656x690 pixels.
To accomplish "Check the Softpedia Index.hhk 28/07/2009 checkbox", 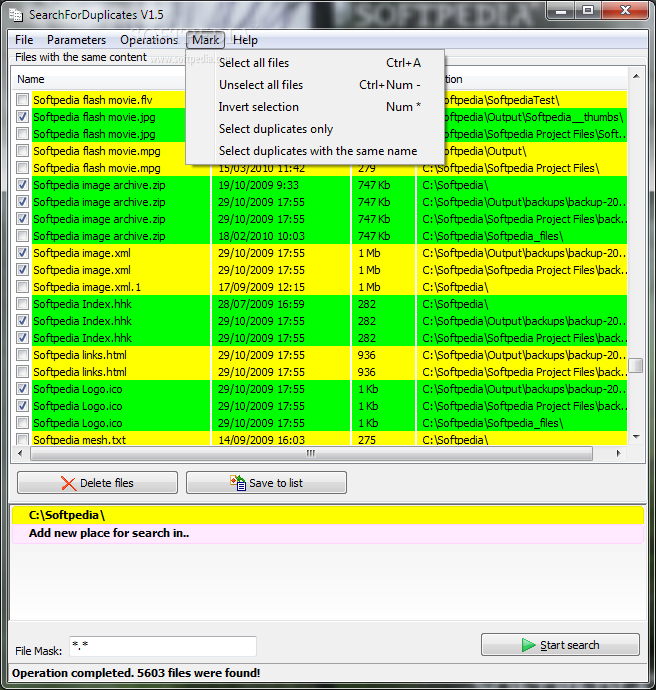I will [x=22, y=304].
